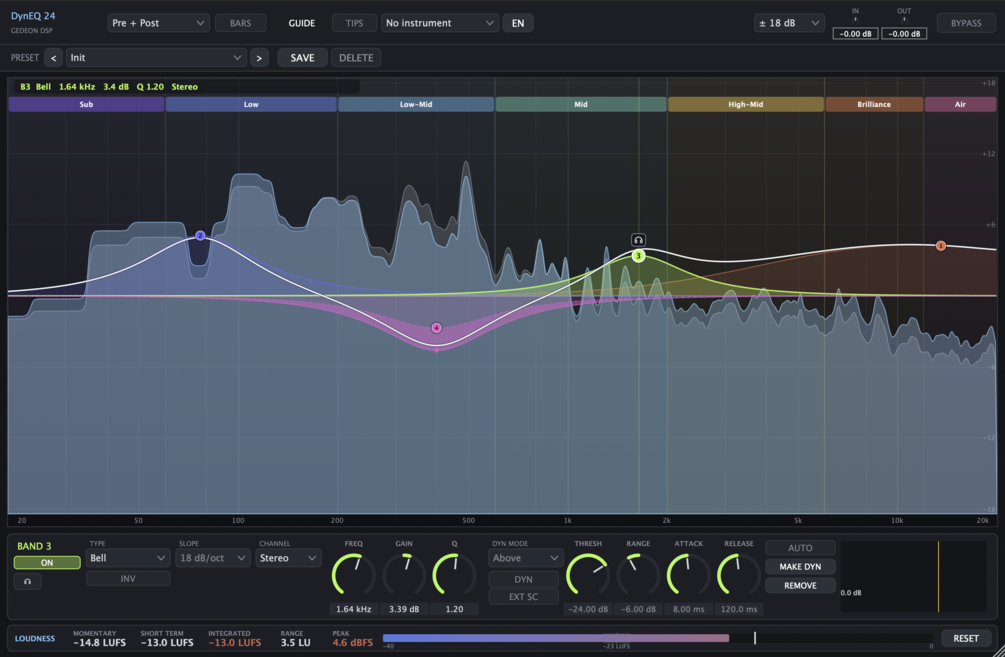The image size is (1005, 657).
Task: Toggle the headphone listen button under ON
Action: tap(28, 581)
